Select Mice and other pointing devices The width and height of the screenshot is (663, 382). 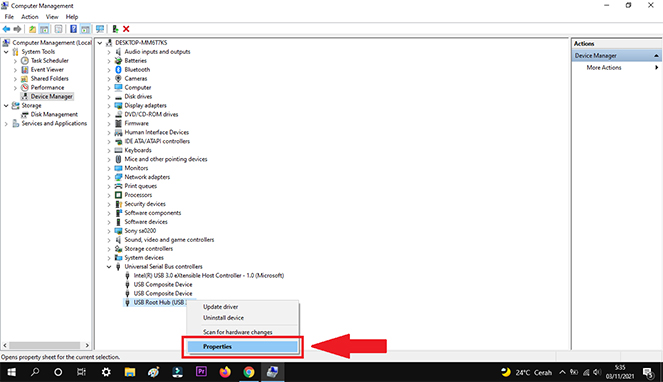pyautogui.click(x=166, y=159)
